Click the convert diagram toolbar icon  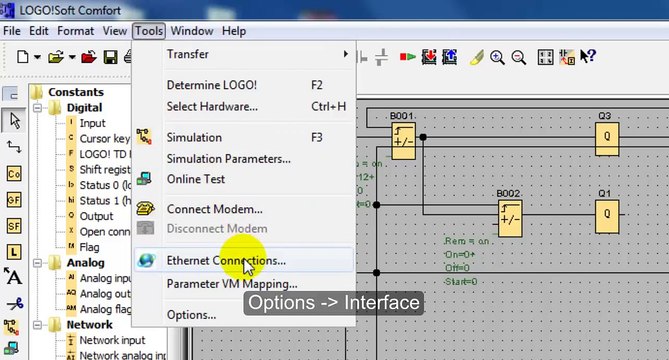567,57
